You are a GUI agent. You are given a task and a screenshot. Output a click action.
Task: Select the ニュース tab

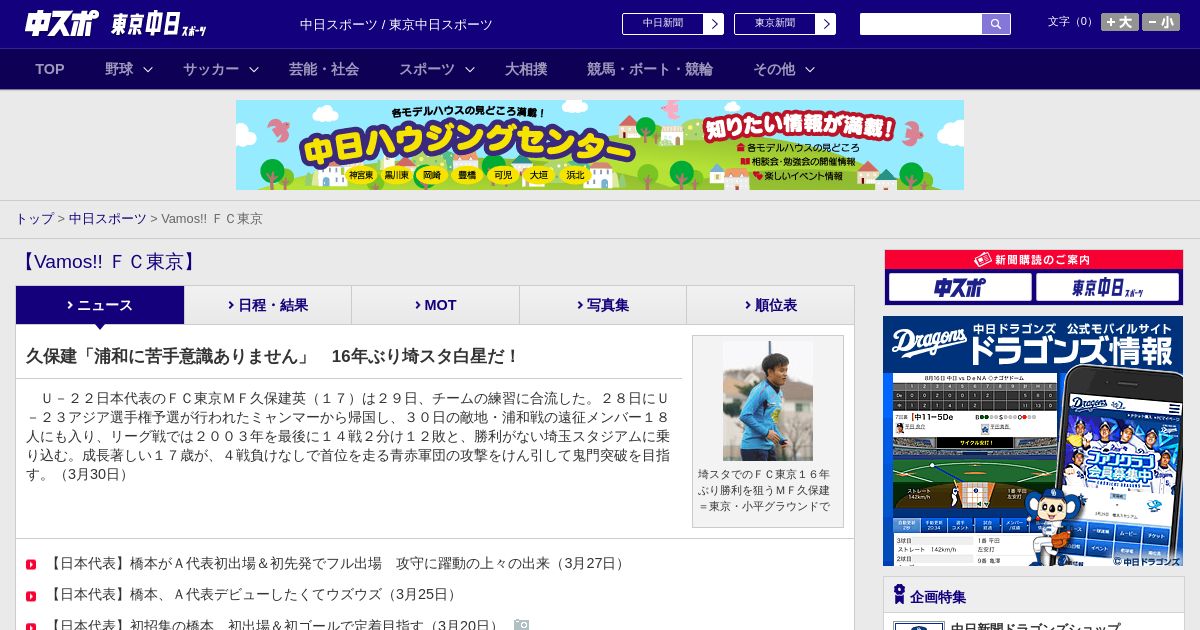(x=100, y=305)
